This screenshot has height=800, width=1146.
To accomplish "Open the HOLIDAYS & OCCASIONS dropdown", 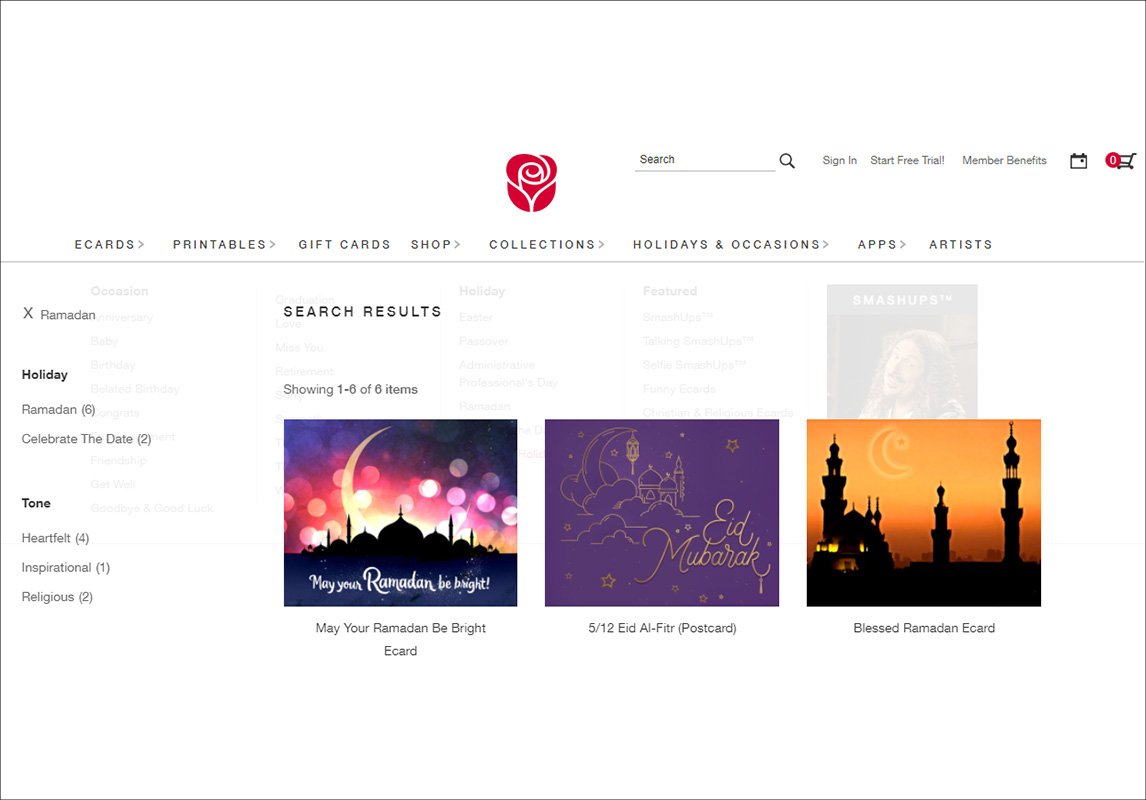I will pos(731,245).
